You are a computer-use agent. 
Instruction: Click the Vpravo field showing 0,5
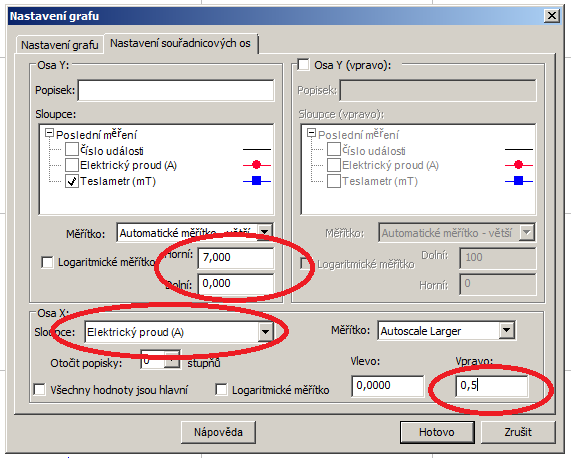tap(492, 386)
